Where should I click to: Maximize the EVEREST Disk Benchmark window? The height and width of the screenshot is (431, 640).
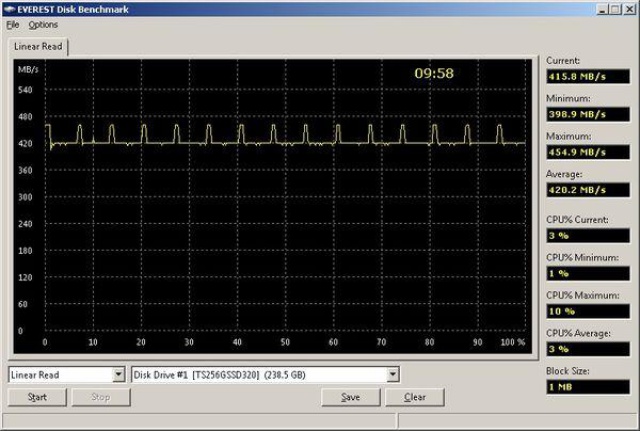click(x=615, y=9)
